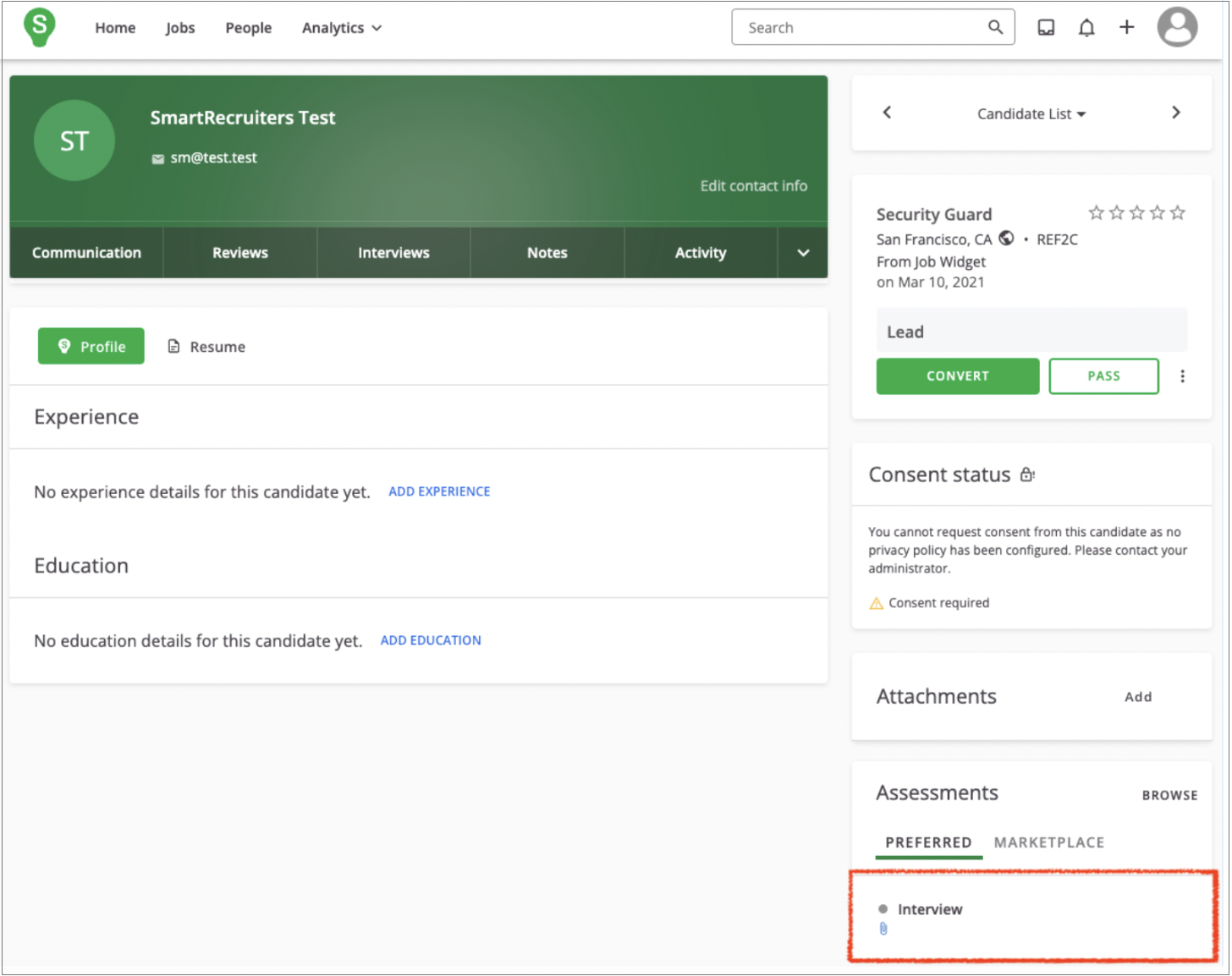Screen dimensions: 1232x976
Task: Click the SmartRecruiters logo icon
Action: tap(39, 27)
